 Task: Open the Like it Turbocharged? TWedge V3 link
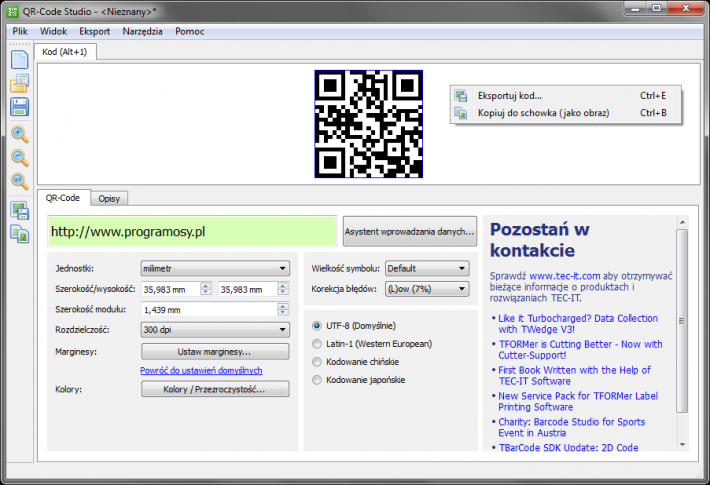(578, 324)
